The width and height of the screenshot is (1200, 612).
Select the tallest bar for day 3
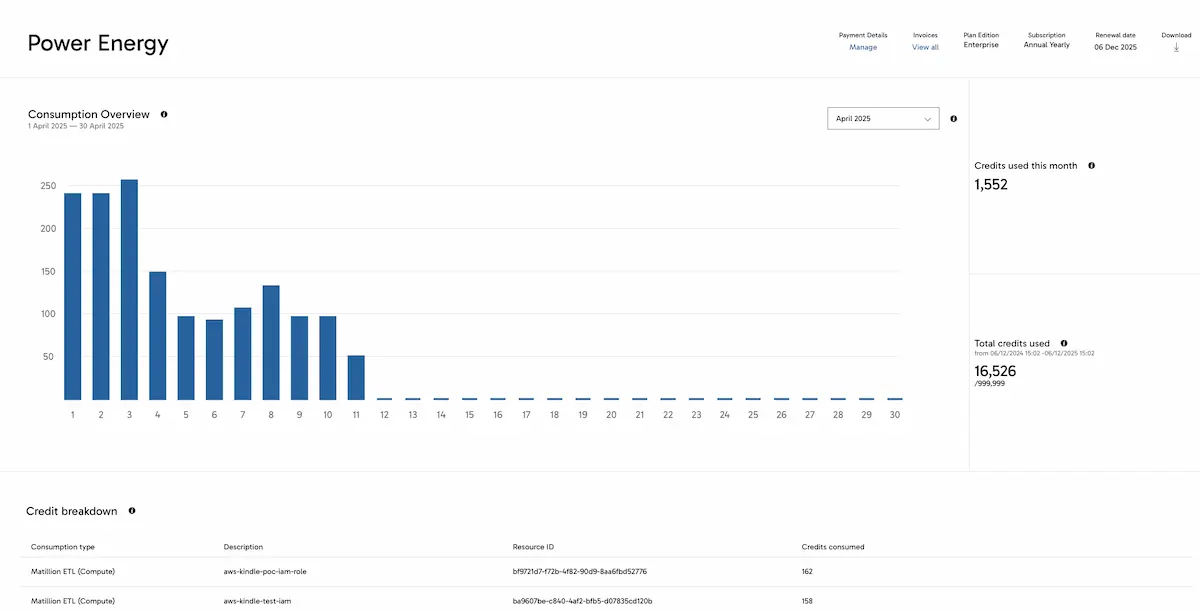tap(129, 289)
